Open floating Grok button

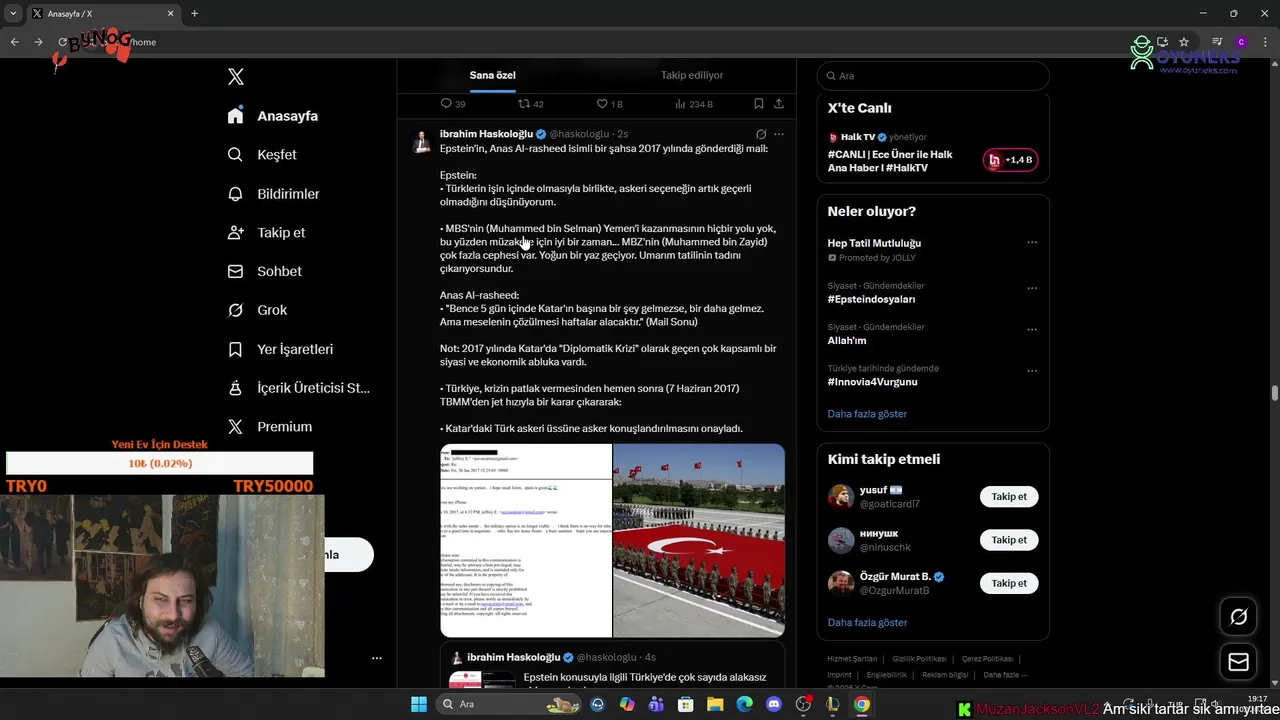[1238, 617]
